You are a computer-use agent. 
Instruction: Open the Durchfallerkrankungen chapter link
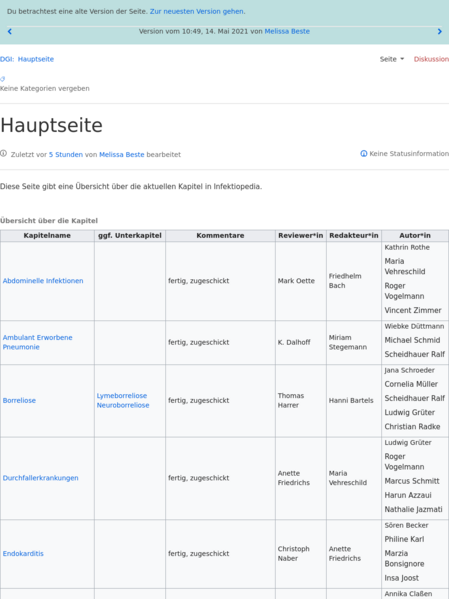41,478
